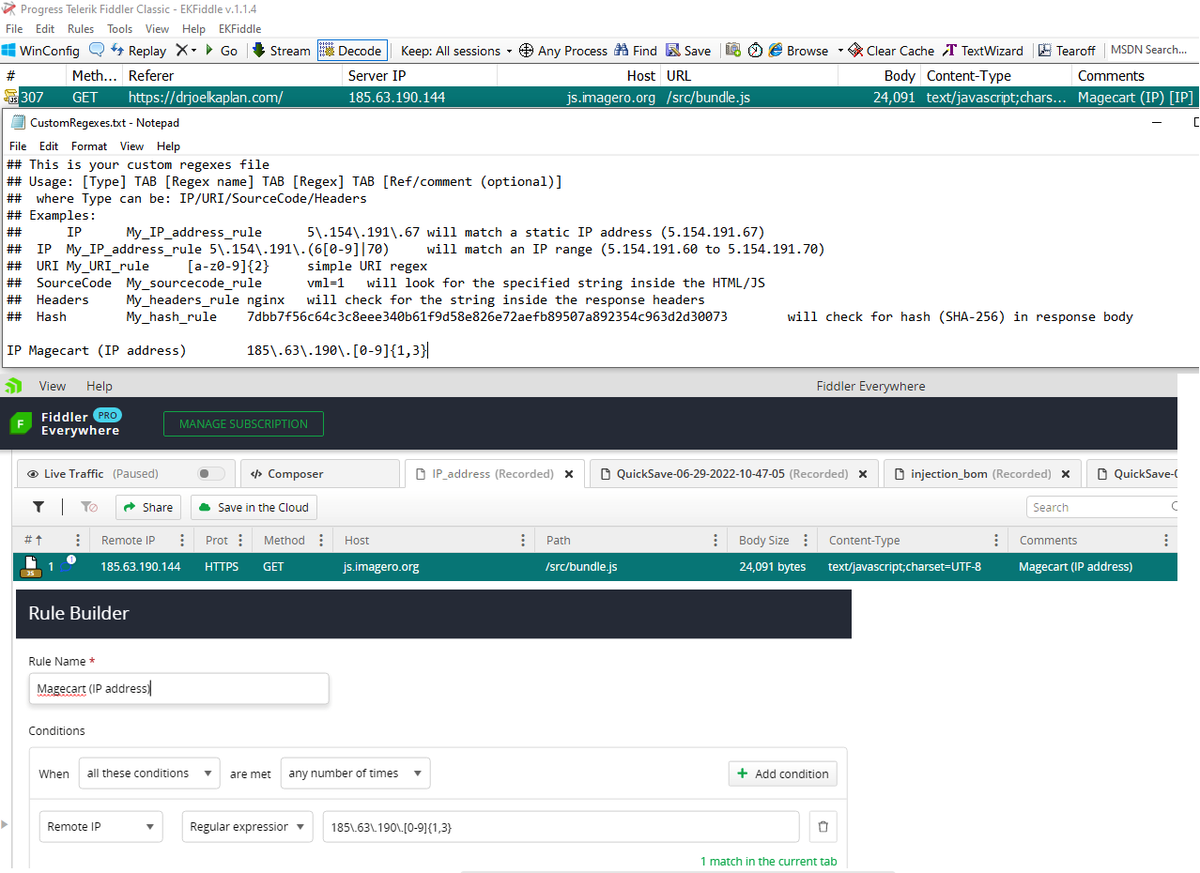Viewport: 1200px width, 873px height.
Task: Toggle the Live Traffic capture switch
Action: (x=211, y=474)
